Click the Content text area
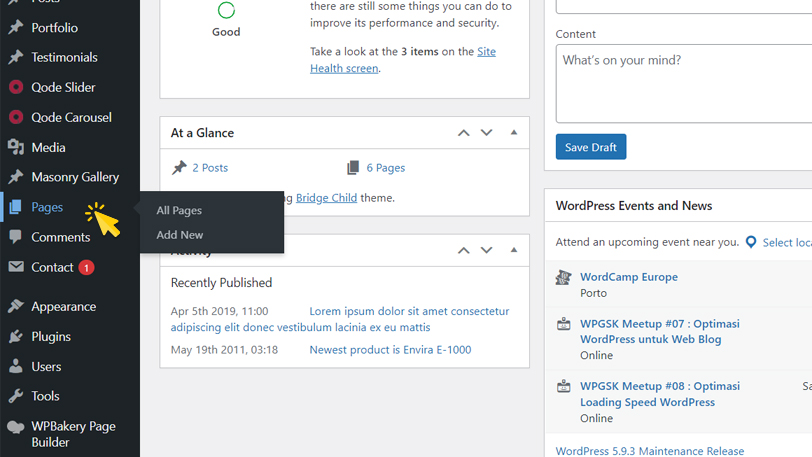The height and width of the screenshot is (457, 812). click(x=684, y=83)
